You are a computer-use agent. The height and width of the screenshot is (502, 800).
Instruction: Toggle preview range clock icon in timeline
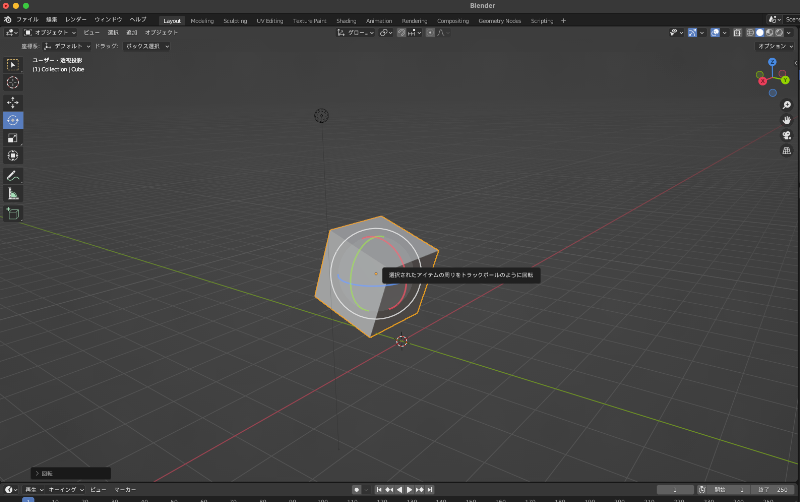(x=702, y=490)
